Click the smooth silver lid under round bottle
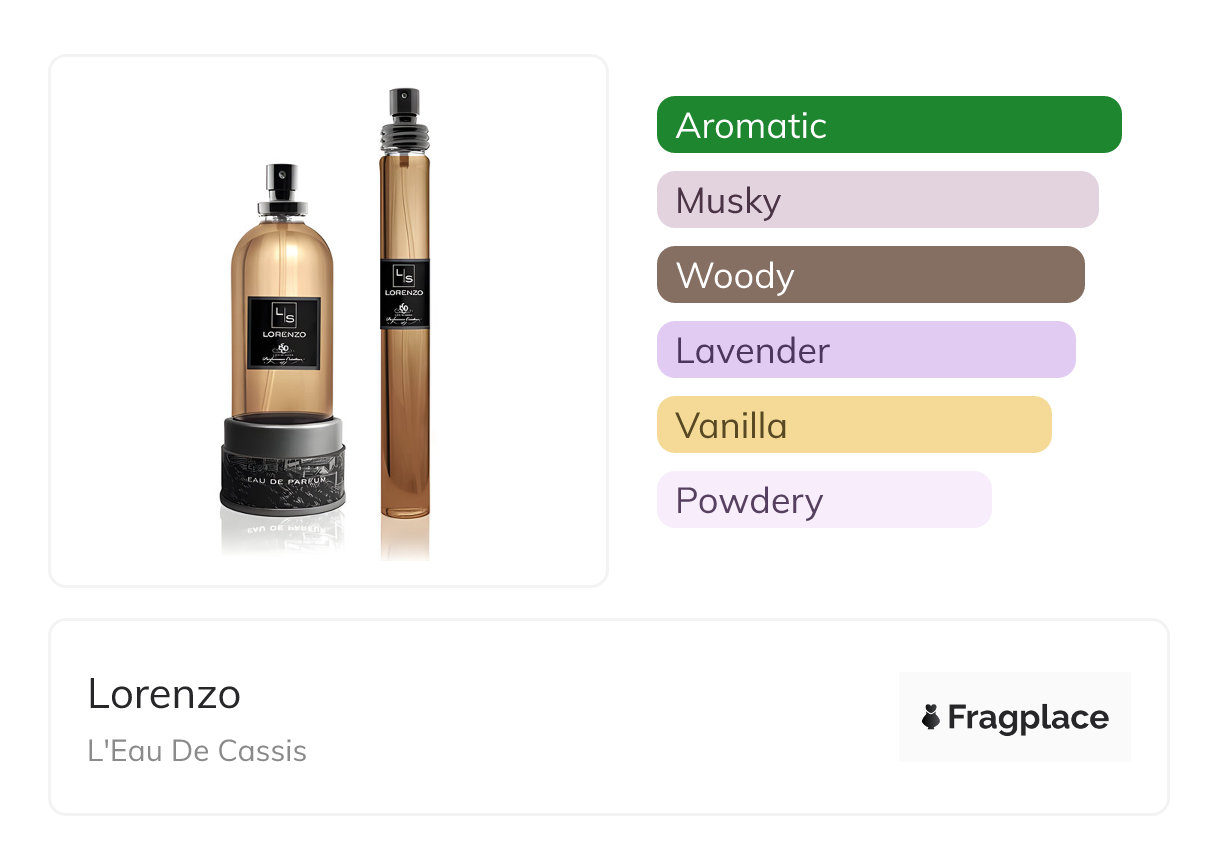 [283, 435]
